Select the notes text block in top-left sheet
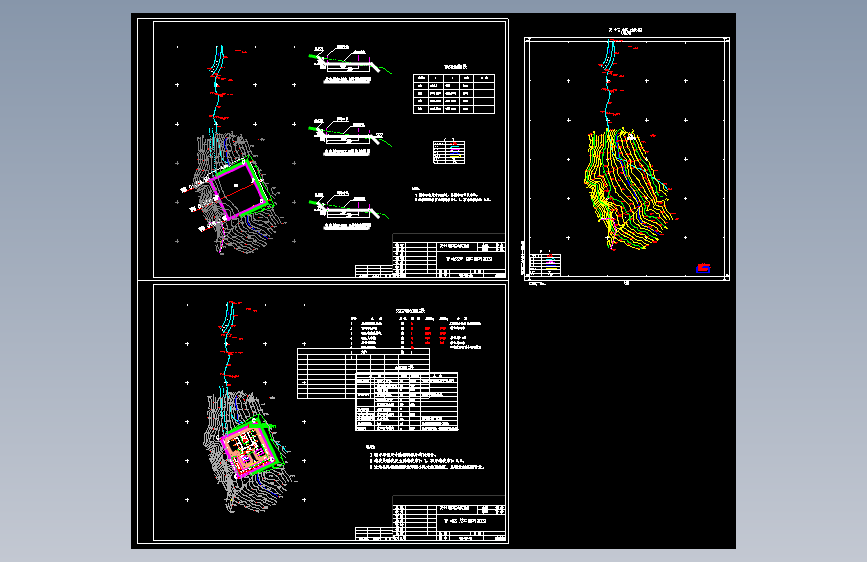Image resolution: width=867 pixels, height=562 pixels. tap(451, 195)
